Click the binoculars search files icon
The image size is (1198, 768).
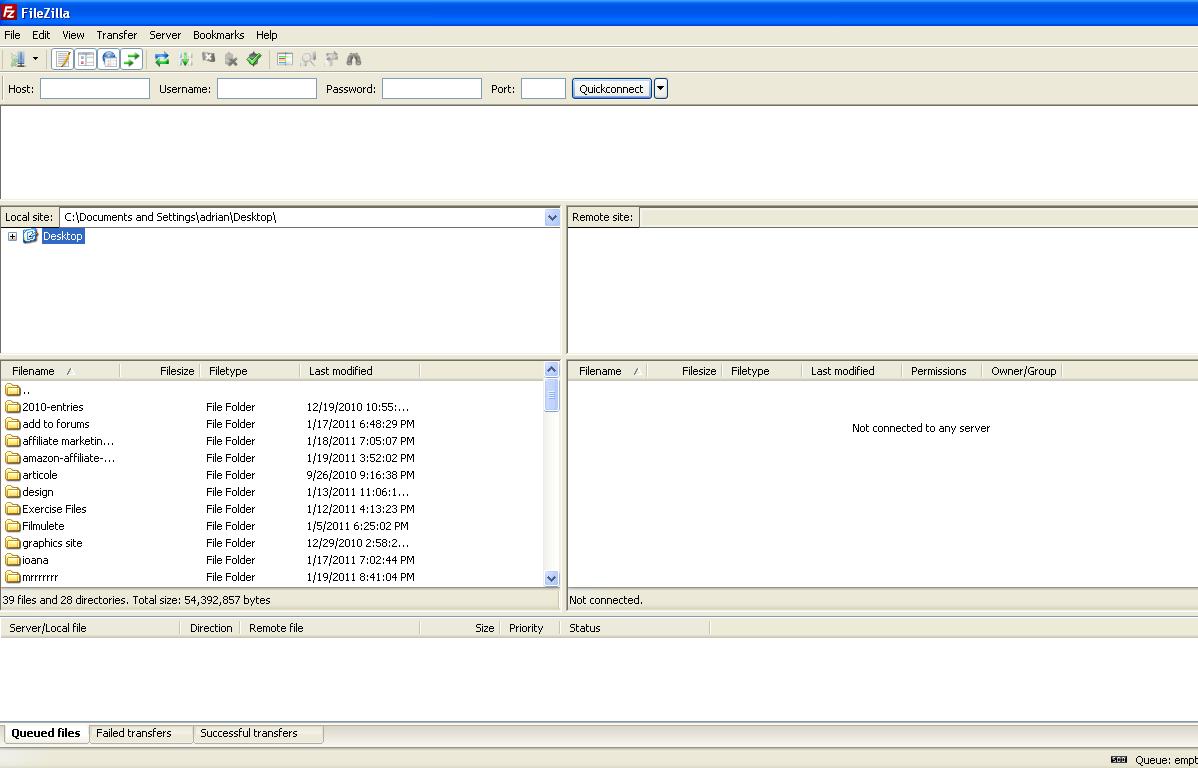[354, 59]
